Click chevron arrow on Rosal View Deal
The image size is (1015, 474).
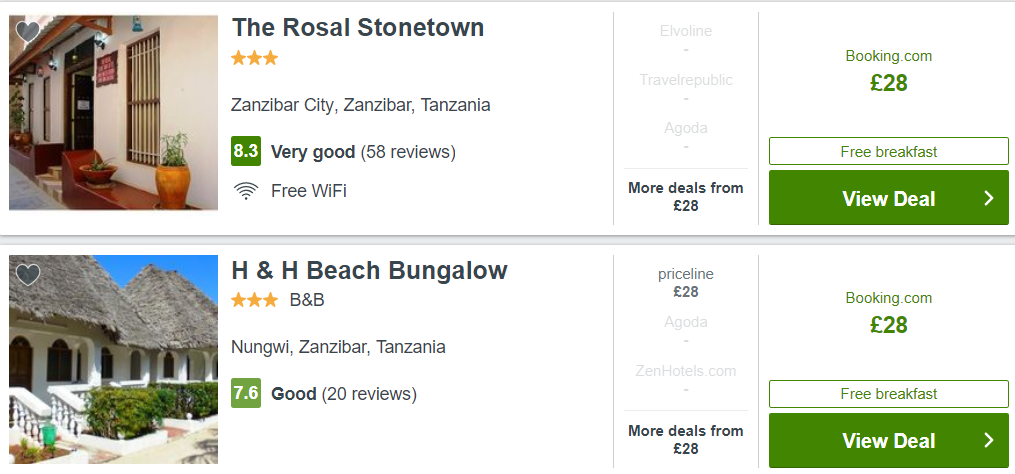988,198
